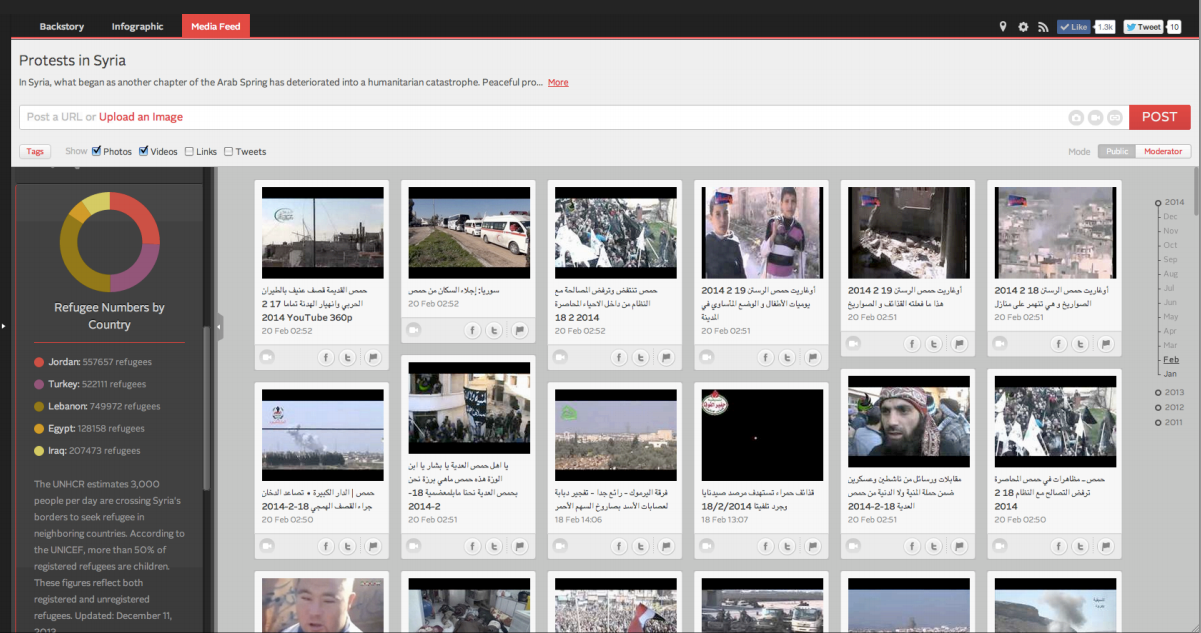Image resolution: width=1201 pixels, height=633 pixels.
Task: Click video type icon on bus convoy card
Action: [414, 330]
